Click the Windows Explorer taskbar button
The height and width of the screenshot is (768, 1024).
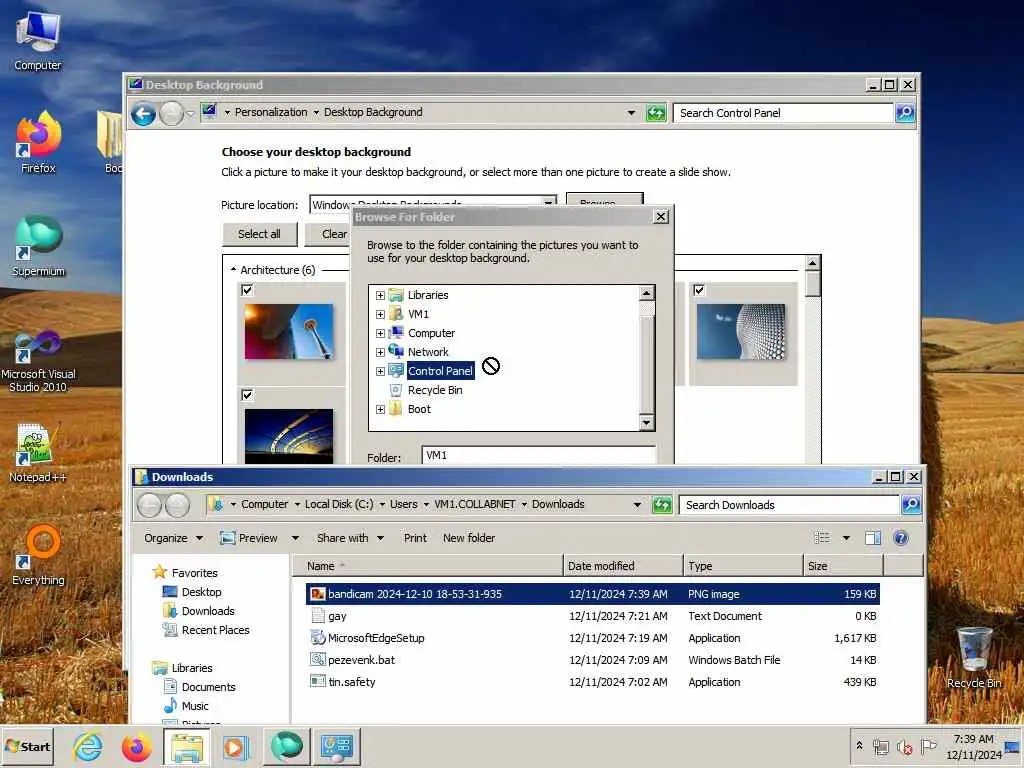[187, 746]
